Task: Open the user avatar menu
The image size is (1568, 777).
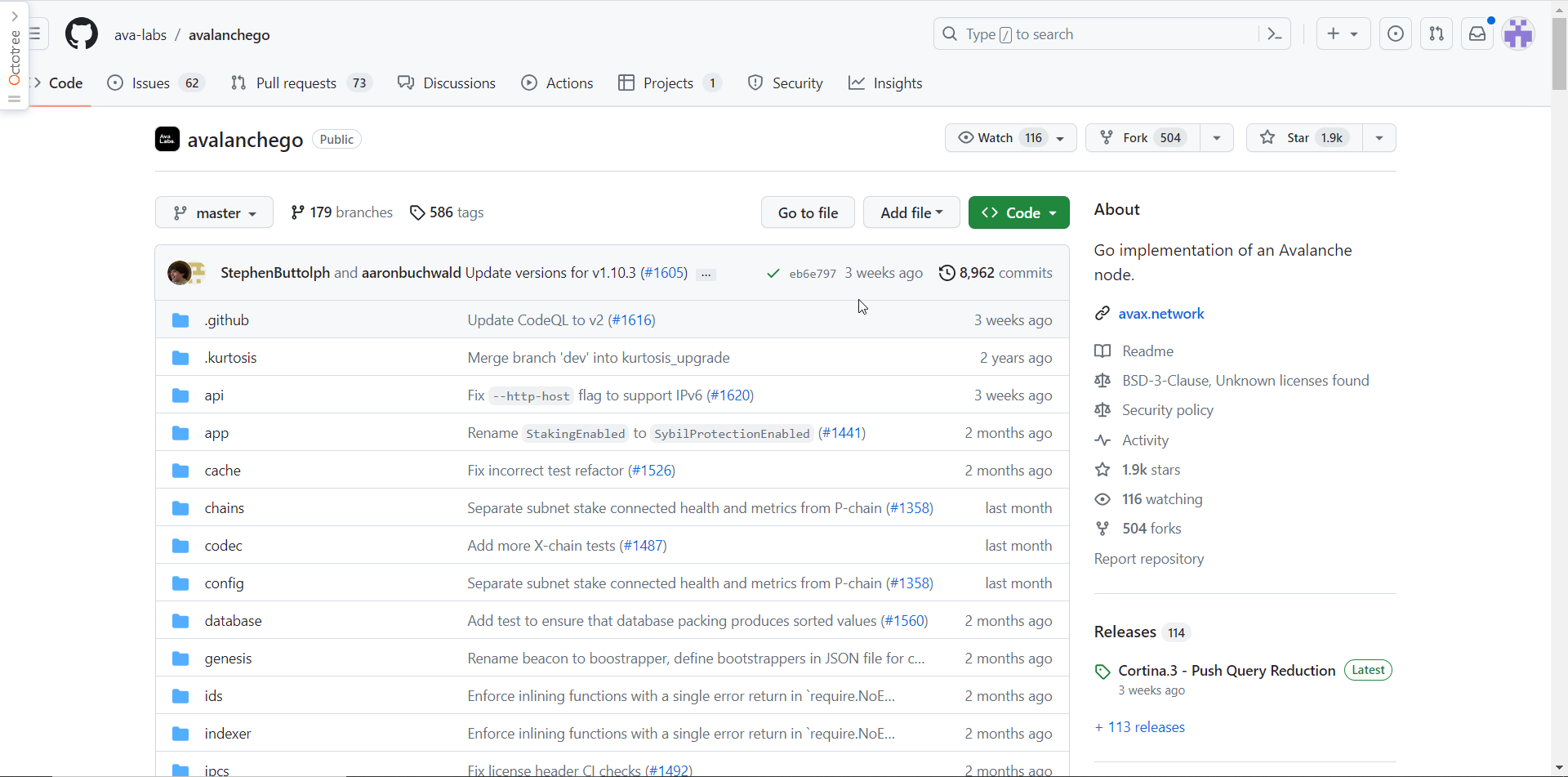Action: click(x=1518, y=34)
